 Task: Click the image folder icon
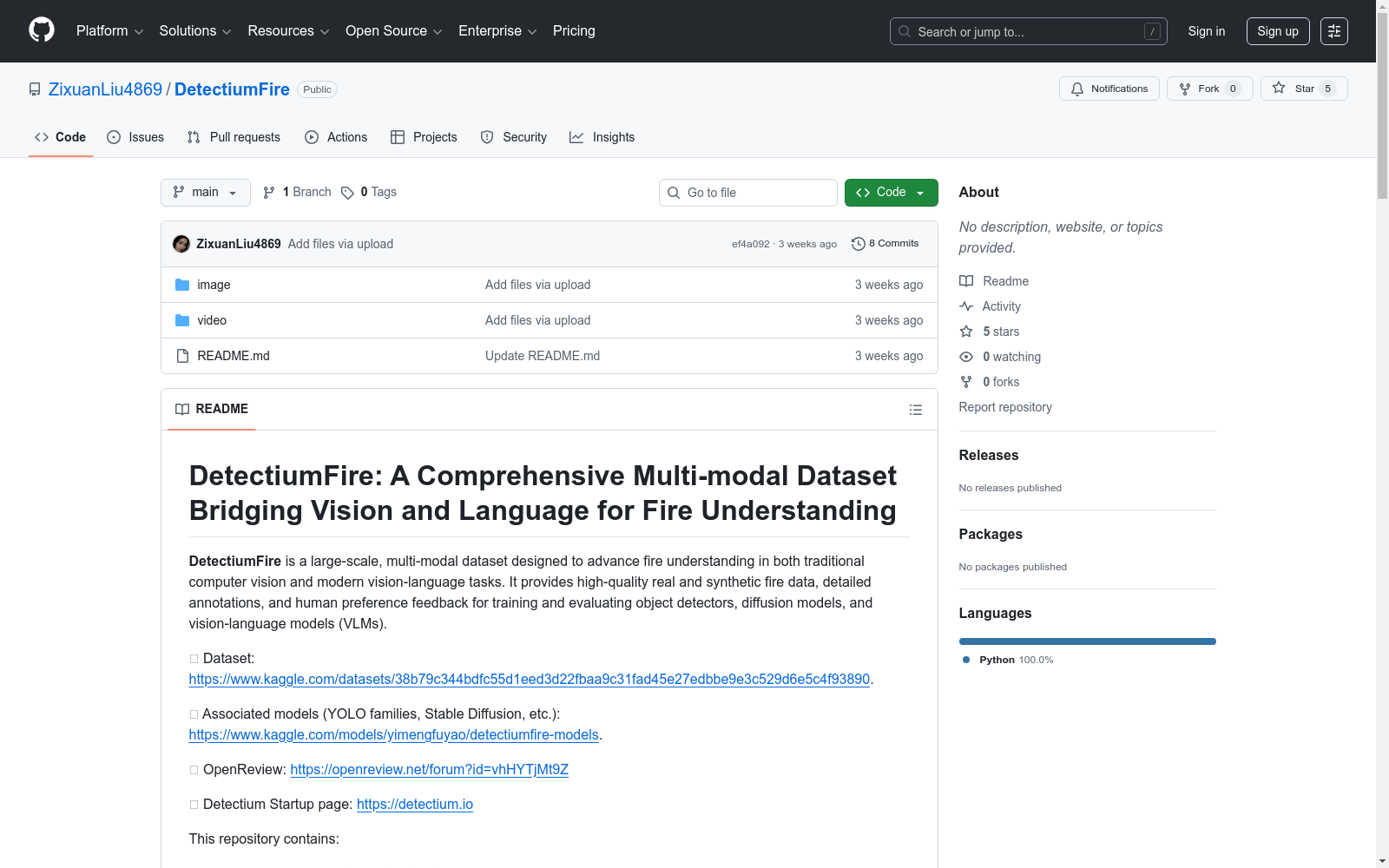(x=182, y=285)
